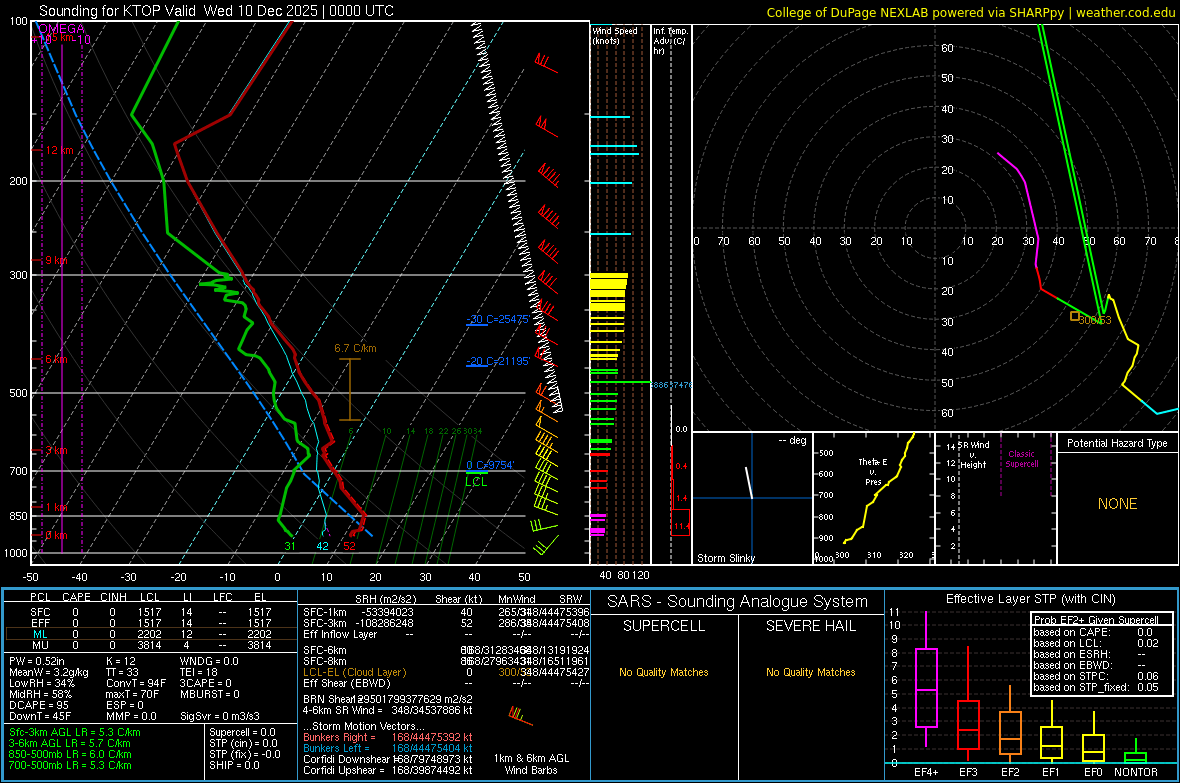Click the red "6 km" height marker

(x=56, y=359)
